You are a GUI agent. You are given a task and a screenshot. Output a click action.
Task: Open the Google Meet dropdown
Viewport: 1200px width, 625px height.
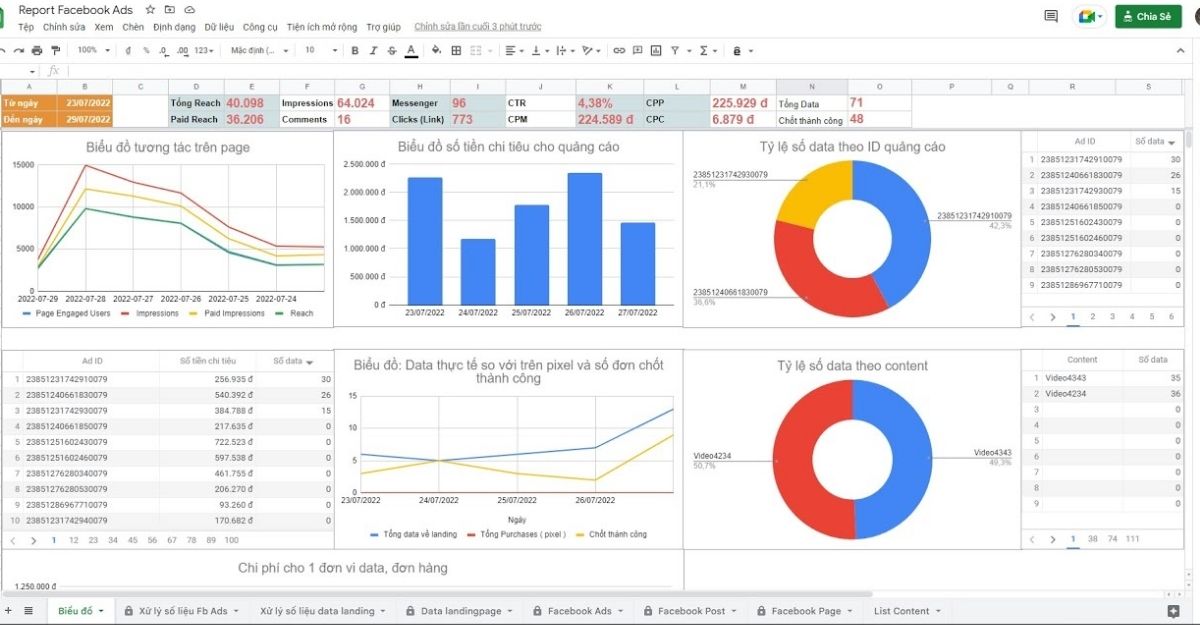pos(1089,16)
